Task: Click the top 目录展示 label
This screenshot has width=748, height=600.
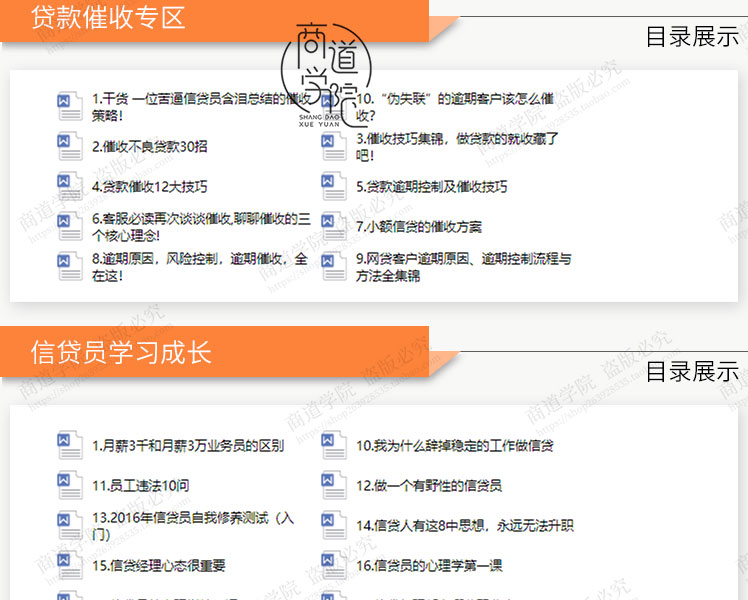Action: click(x=692, y=37)
